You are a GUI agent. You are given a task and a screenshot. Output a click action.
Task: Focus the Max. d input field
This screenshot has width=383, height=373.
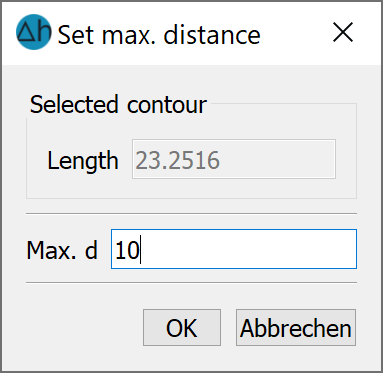pyautogui.click(x=234, y=249)
